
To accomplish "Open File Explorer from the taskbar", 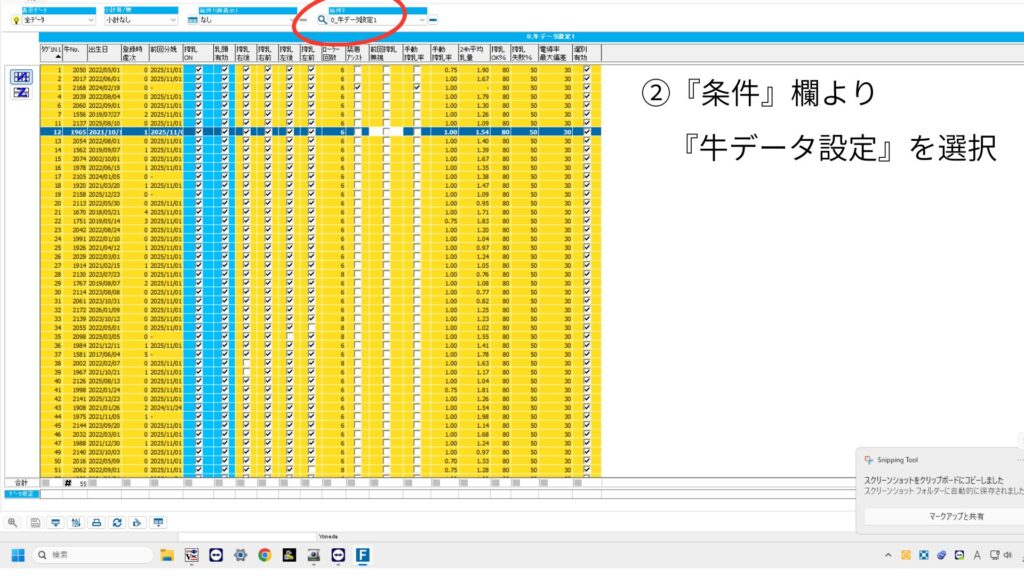I will pos(167,555).
